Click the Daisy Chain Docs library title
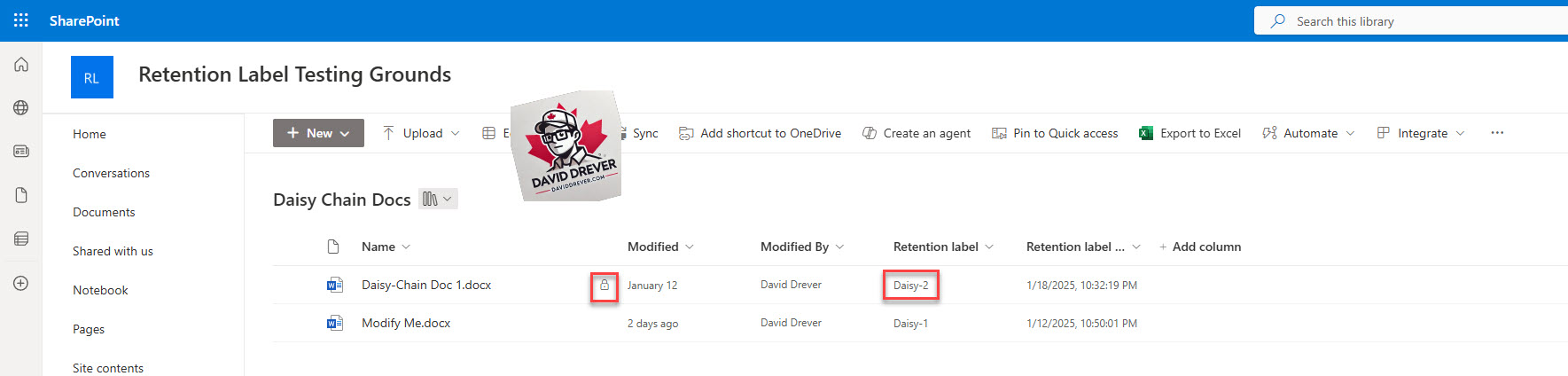Image resolution: width=1568 pixels, height=376 pixels. pos(342,200)
